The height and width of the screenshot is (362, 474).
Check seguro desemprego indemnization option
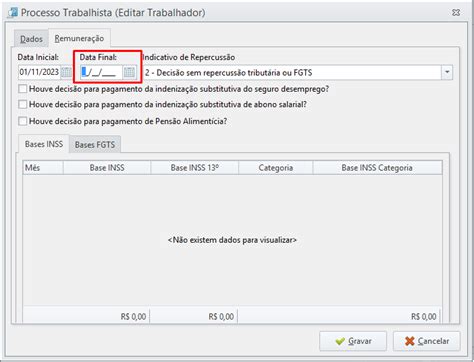coord(23,89)
